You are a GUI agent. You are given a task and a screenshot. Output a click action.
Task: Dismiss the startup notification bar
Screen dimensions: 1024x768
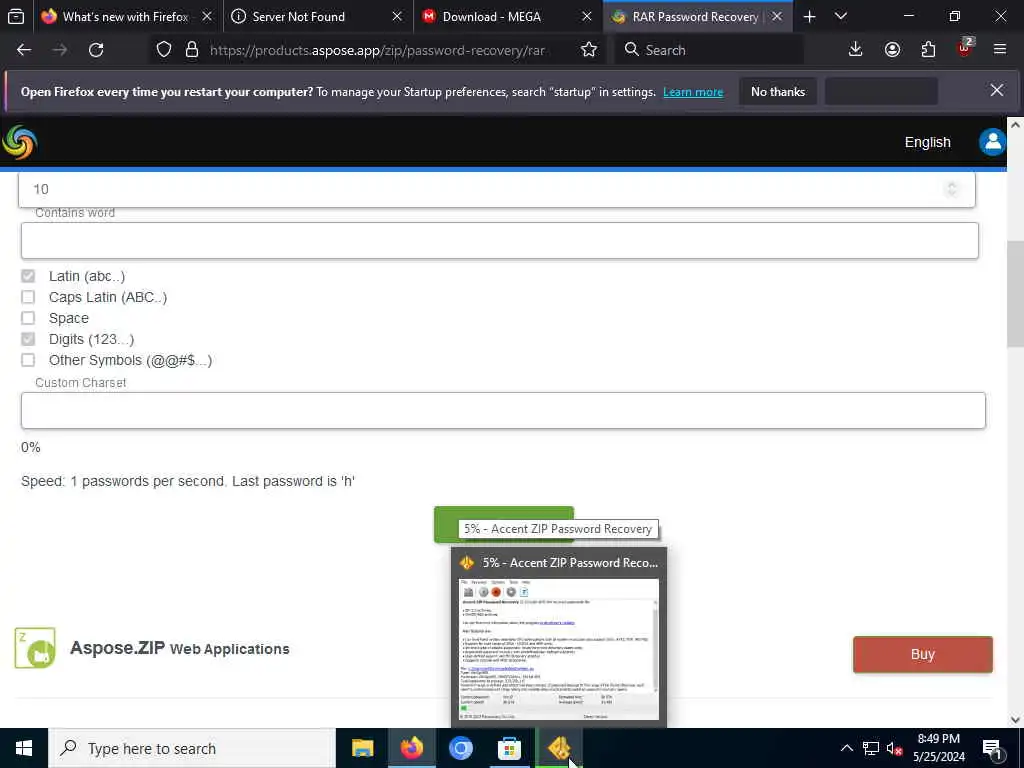point(997,90)
